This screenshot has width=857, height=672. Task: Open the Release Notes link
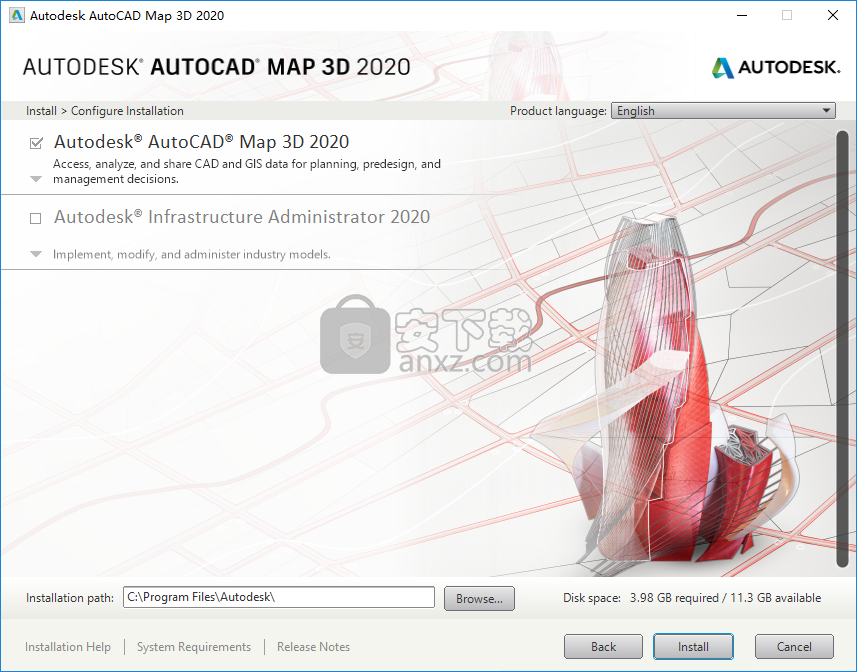(x=313, y=646)
